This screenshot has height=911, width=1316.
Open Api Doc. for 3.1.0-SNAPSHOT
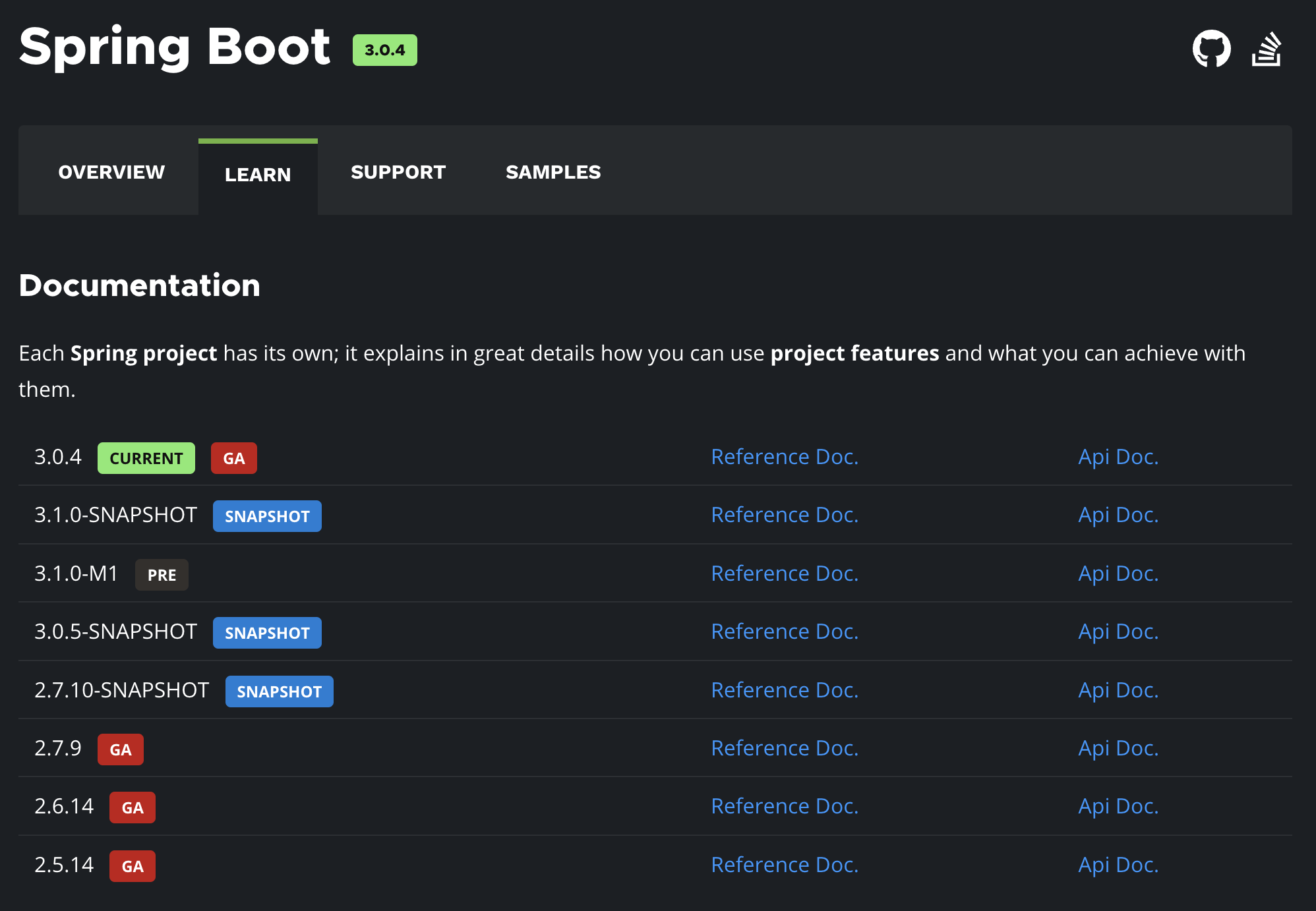[x=1118, y=515]
